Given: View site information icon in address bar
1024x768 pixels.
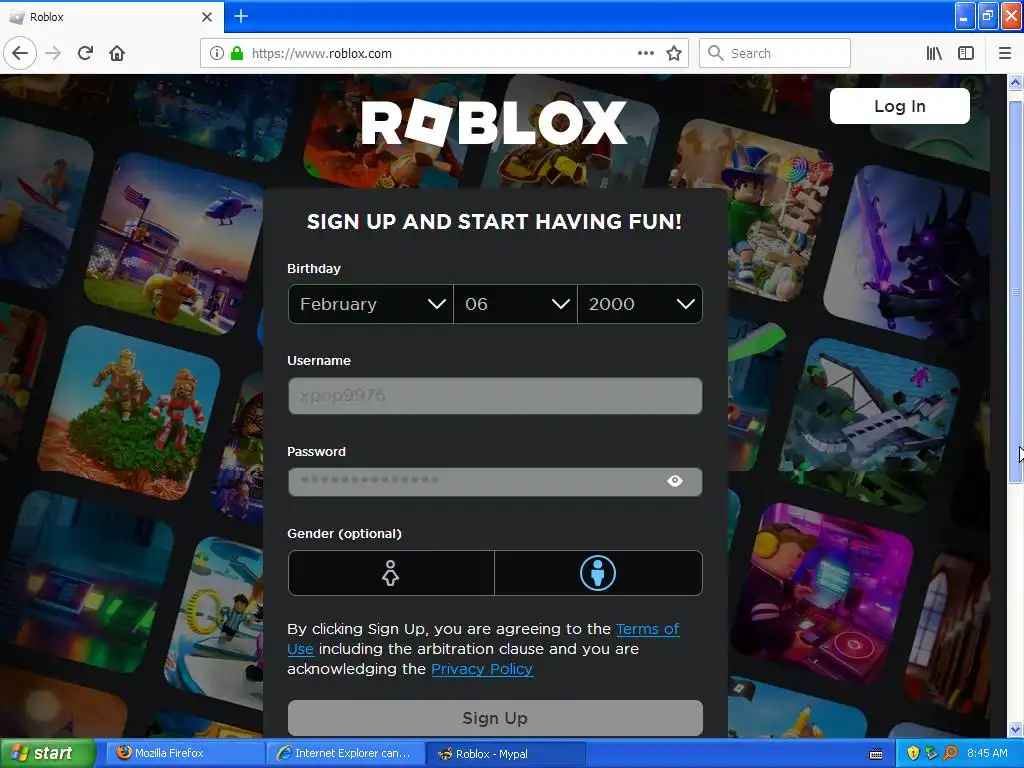Looking at the screenshot, I should [217, 53].
